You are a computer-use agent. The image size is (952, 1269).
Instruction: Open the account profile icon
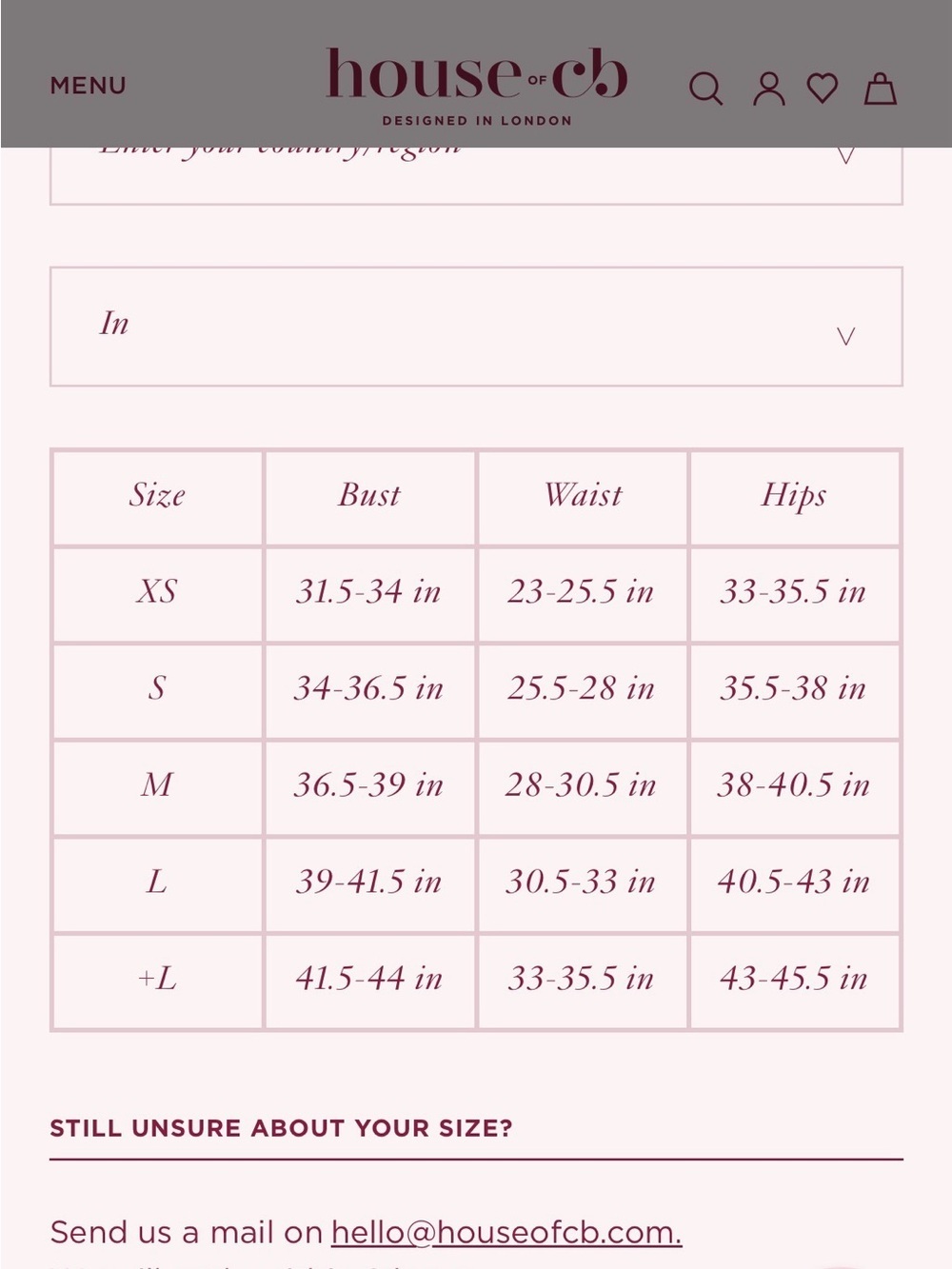769,89
